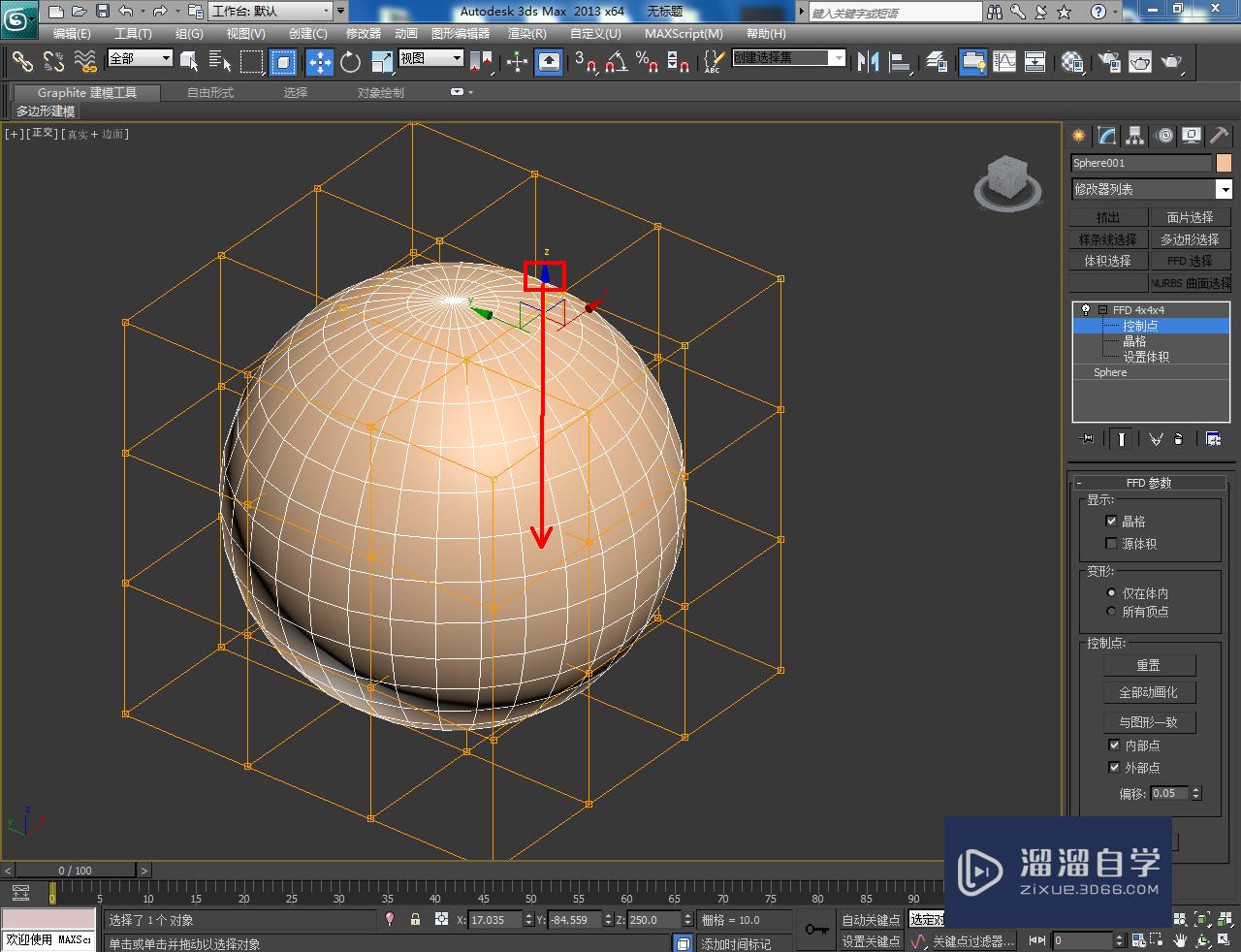Switch to the Create command panel
This screenshot has width=1241, height=952.
pos(1078,136)
